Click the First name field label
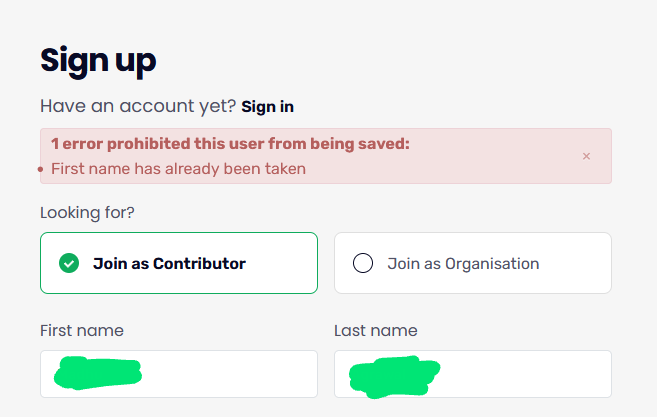 (x=82, y=330)
